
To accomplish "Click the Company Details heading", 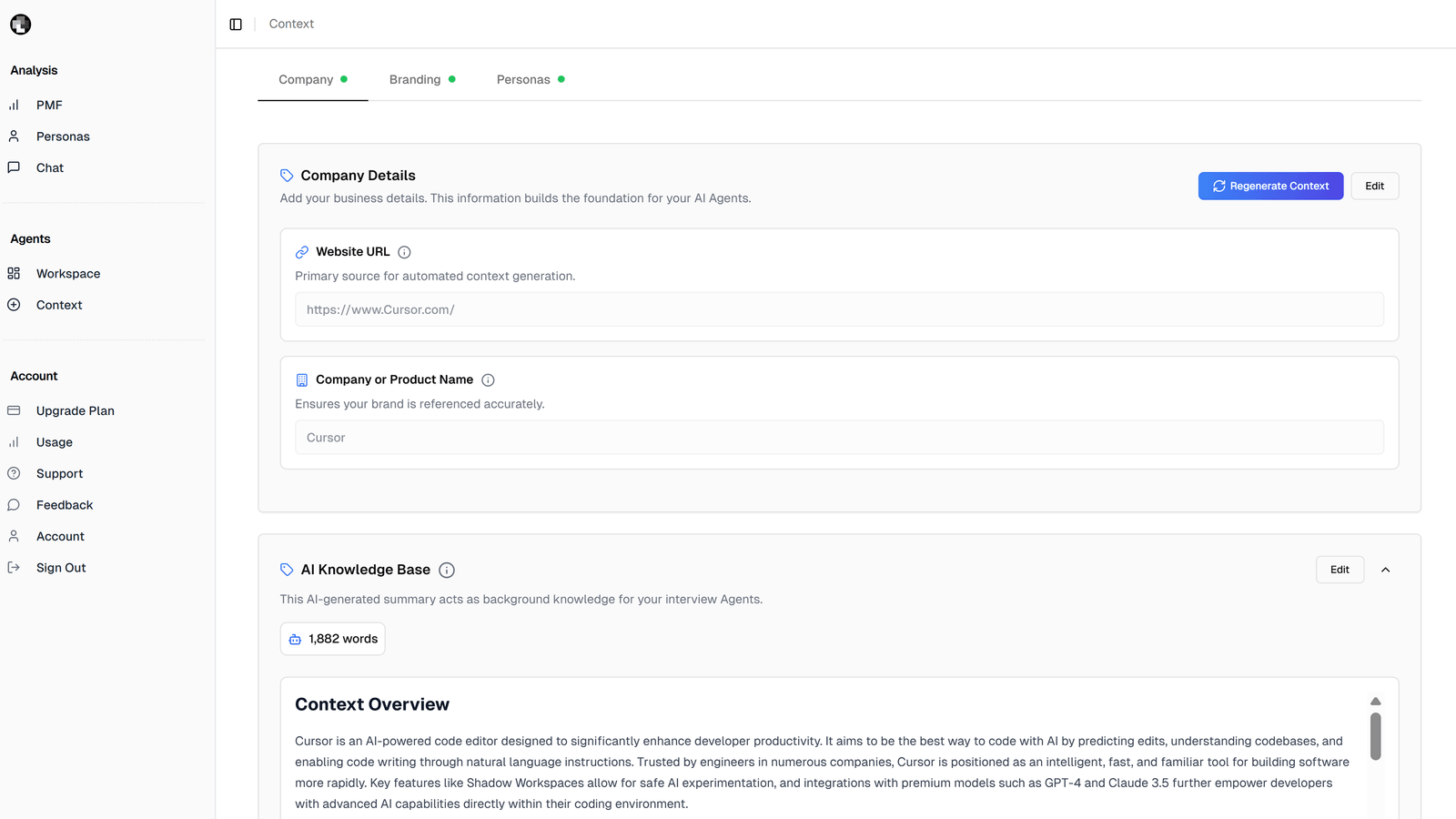I will point(358,176).
